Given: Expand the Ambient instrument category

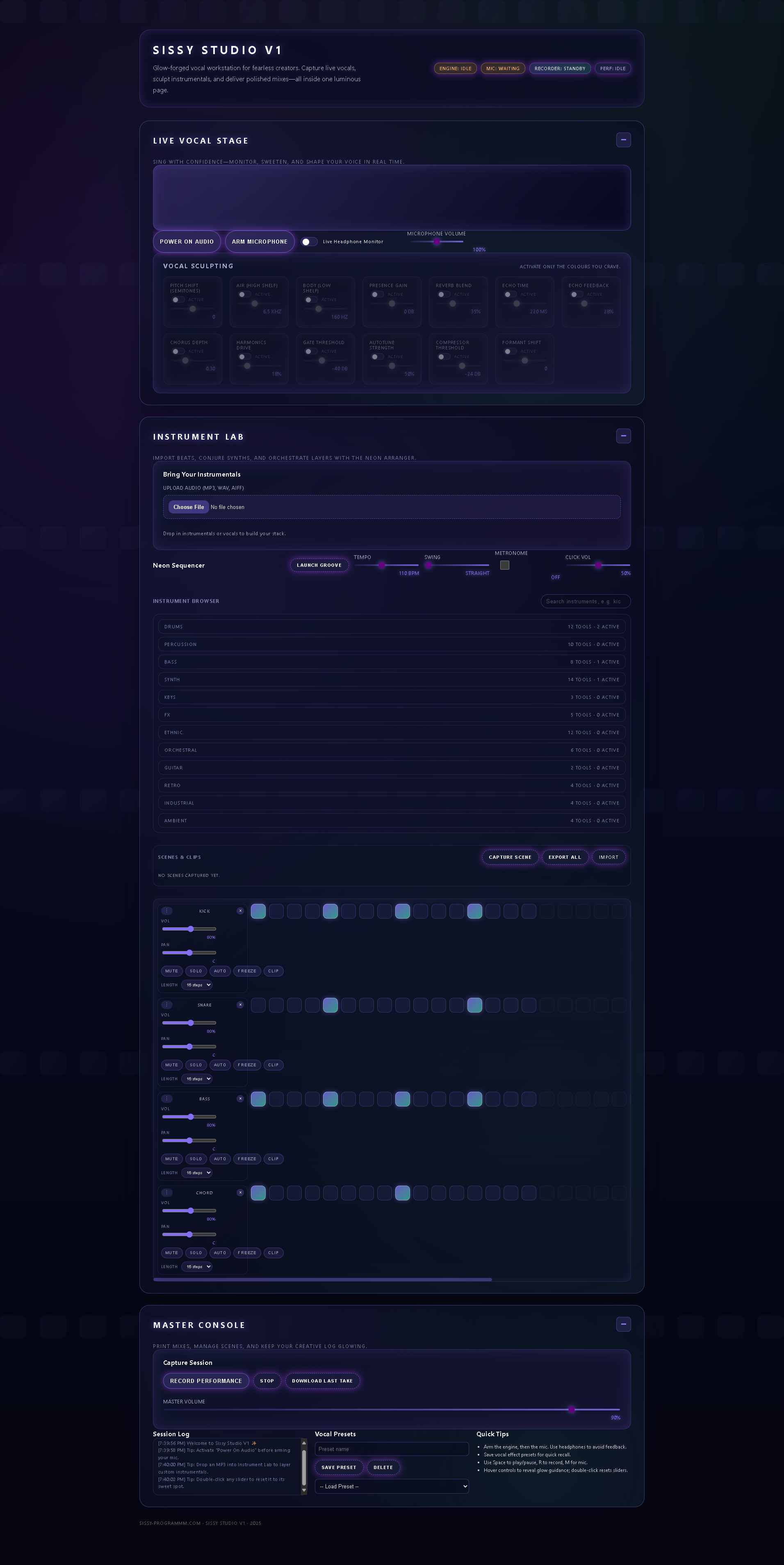Looking at the screenshot, I should (x=392, y=821).
